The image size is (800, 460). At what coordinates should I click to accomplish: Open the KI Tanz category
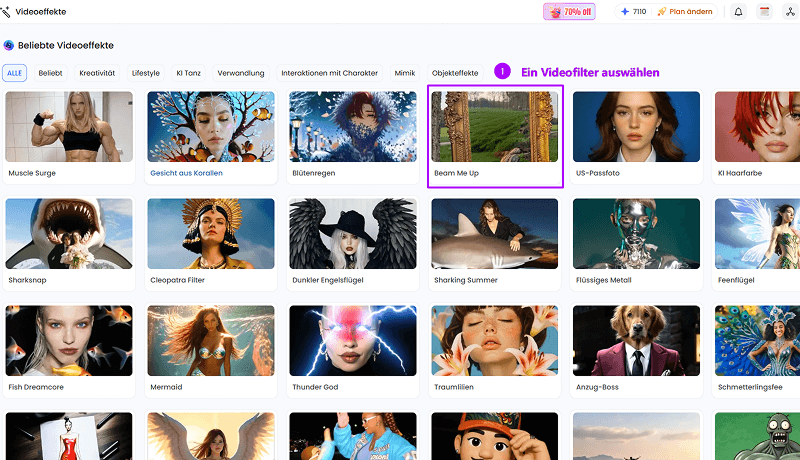point(188,73)
